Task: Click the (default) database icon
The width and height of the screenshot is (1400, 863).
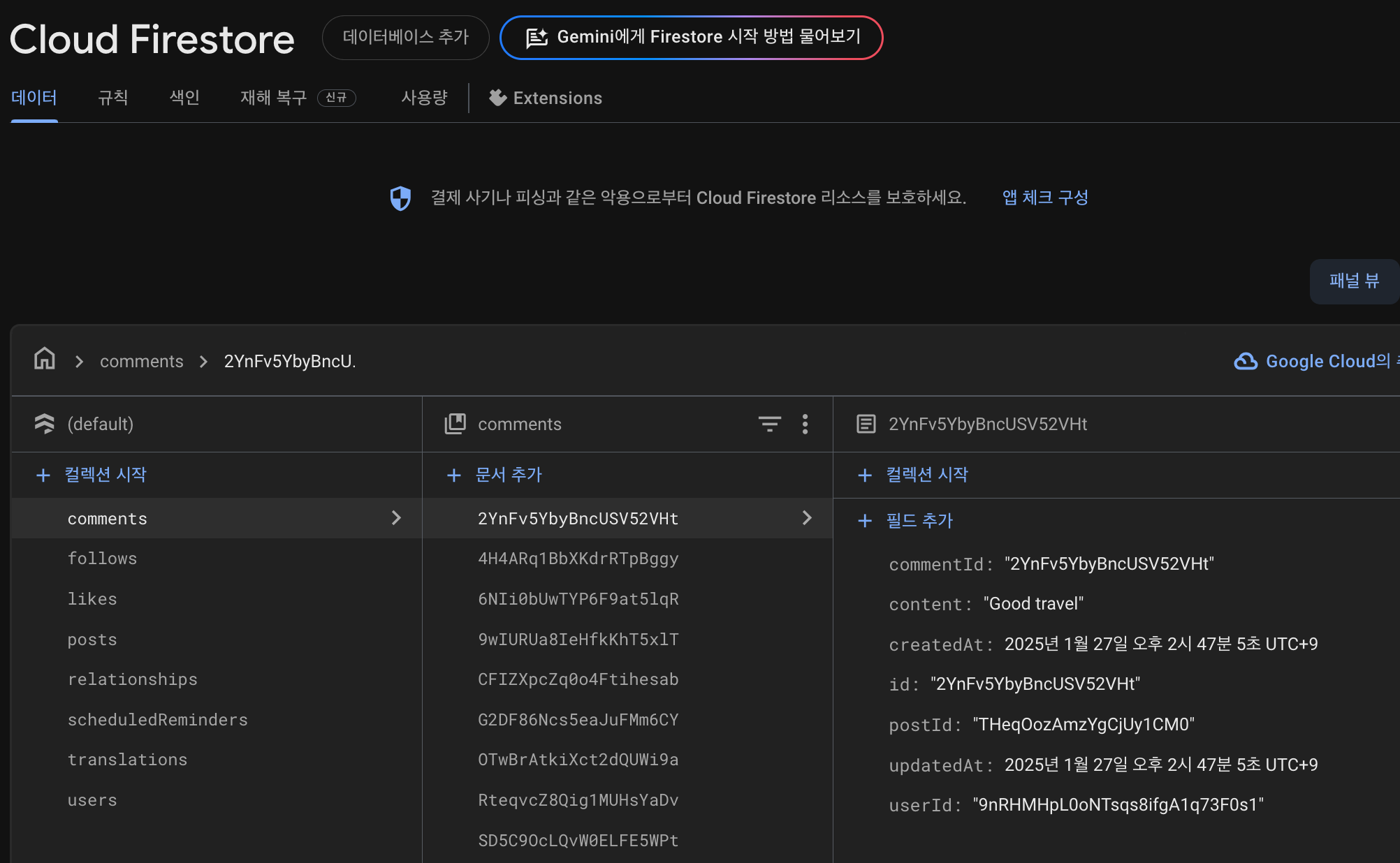Action: [45, 424]
